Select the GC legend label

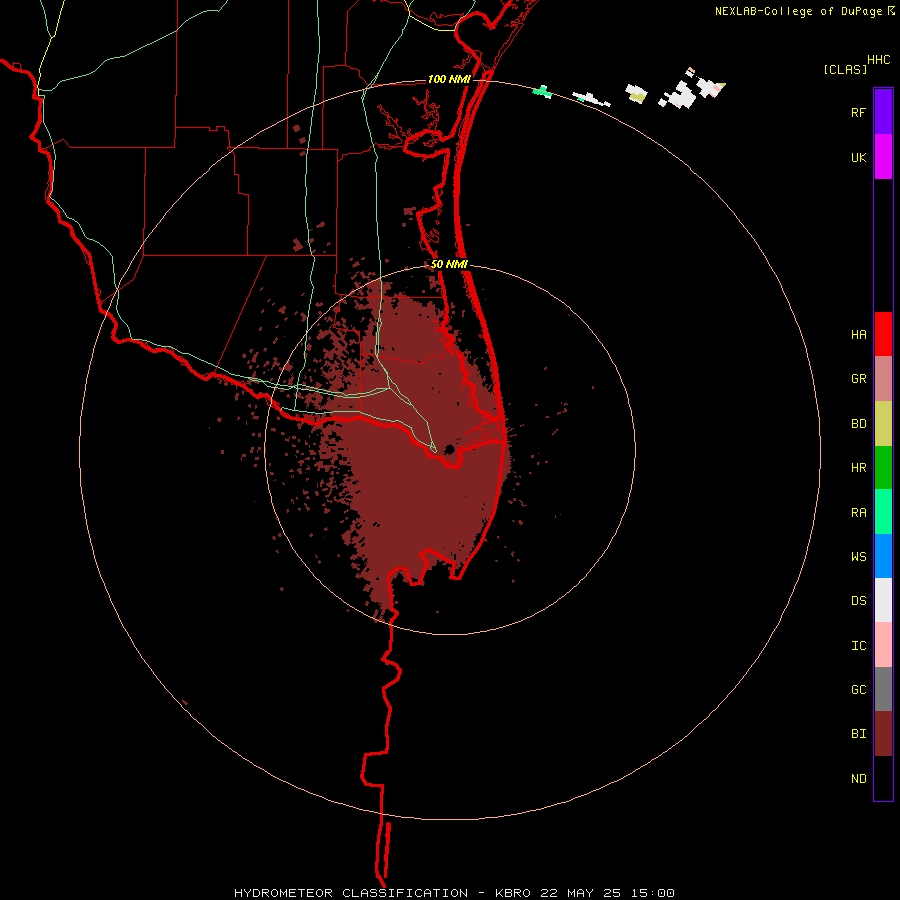point(858,690)
